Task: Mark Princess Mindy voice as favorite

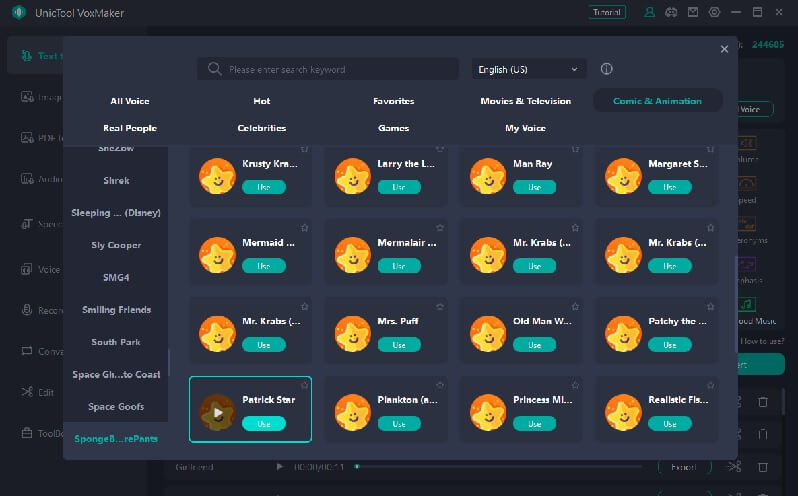Action: pyautogui.click(x=574, y=385)
